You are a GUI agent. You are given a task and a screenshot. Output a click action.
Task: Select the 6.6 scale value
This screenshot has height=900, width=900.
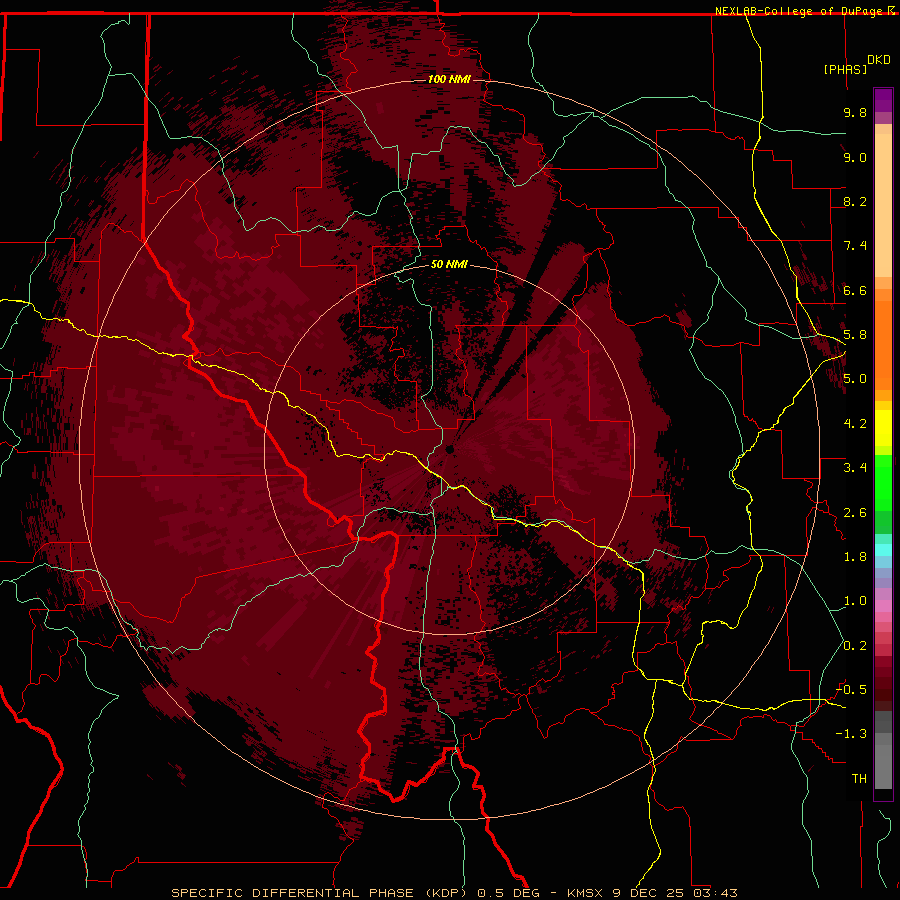click(x=855, y=290)
